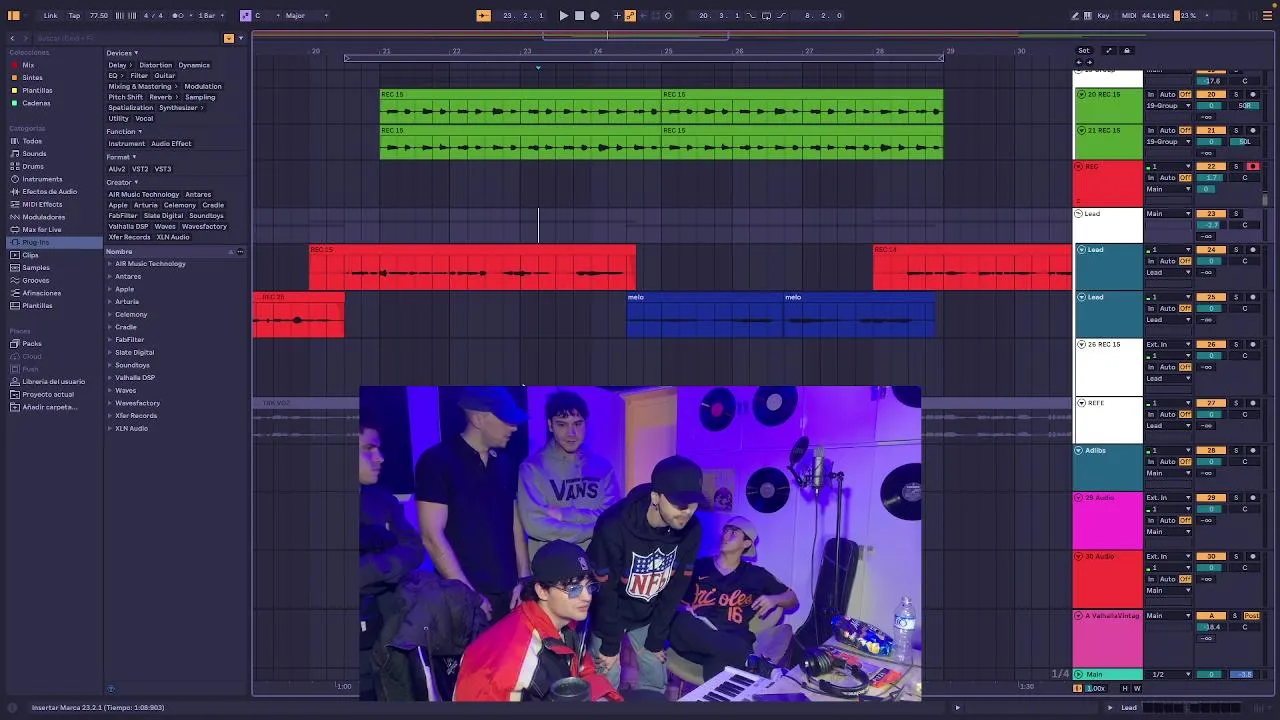1280x720 pixels.
Task: Expand the FabFilter folder in plug-in list
Action: coord(110,339)
